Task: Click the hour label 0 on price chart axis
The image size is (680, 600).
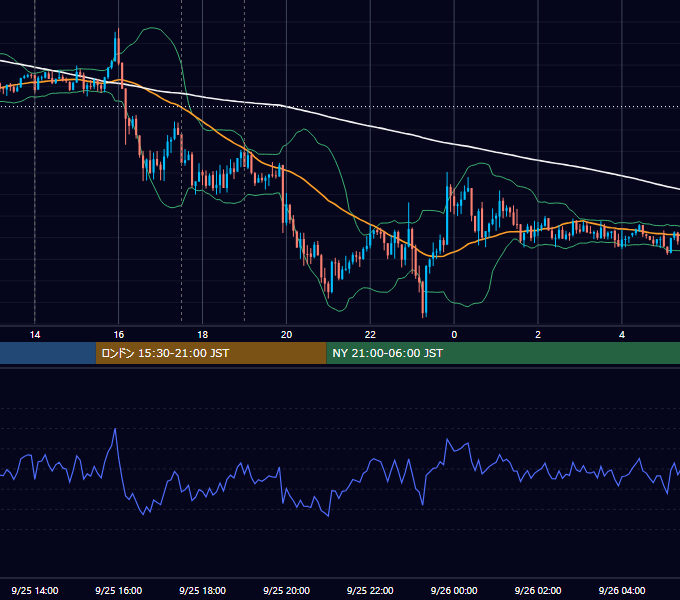Action: tap(454, 335)
